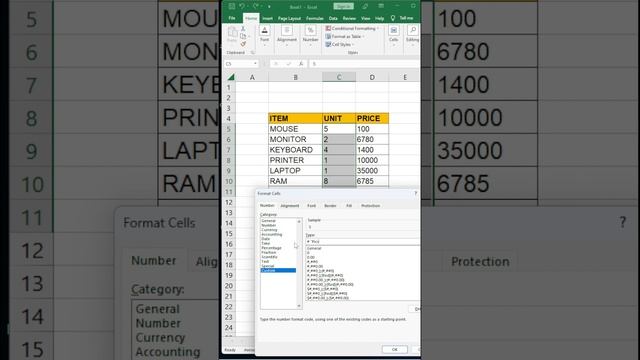Click the UNIT header cell
The width and height of the screenshot is (640, 360).
coord(339,118)
